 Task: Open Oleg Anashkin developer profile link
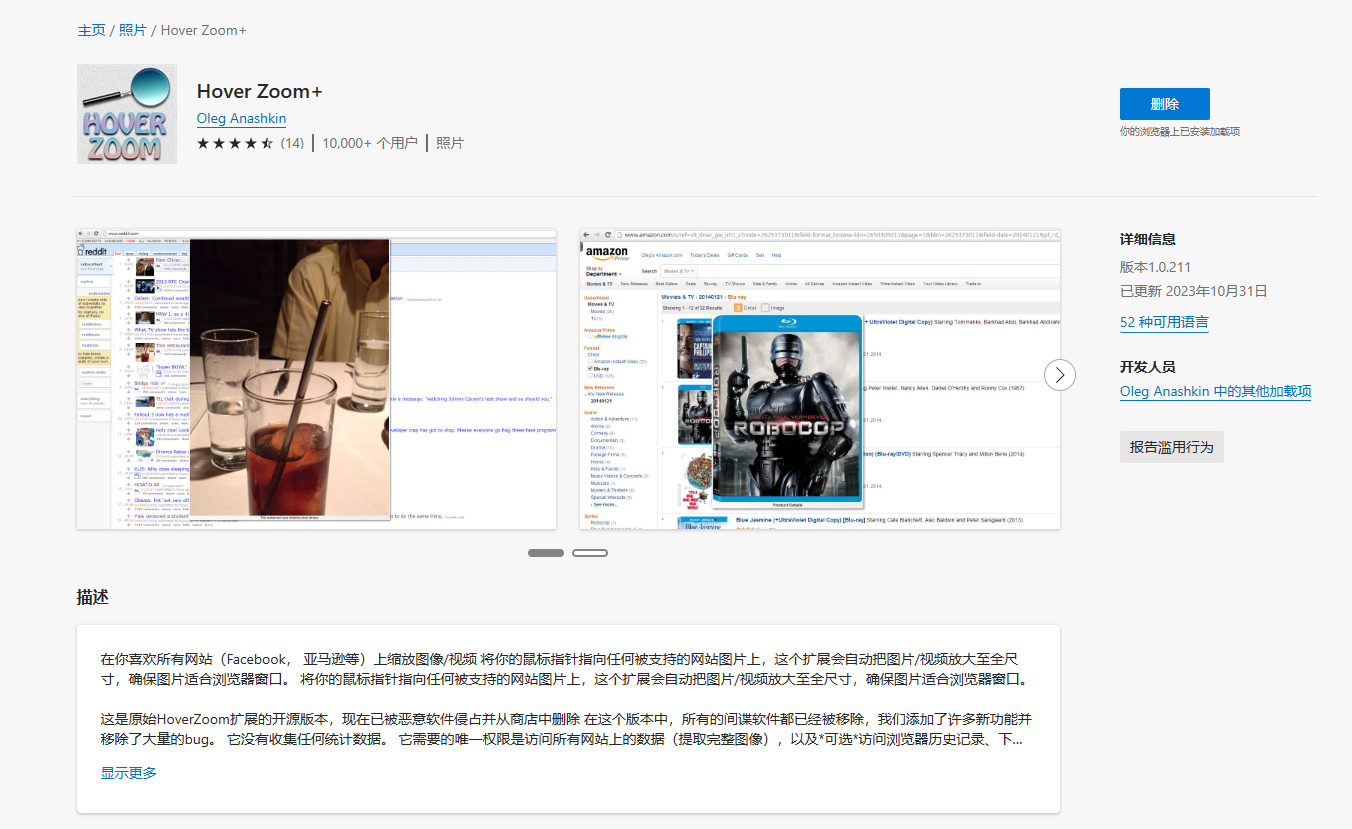241,118
